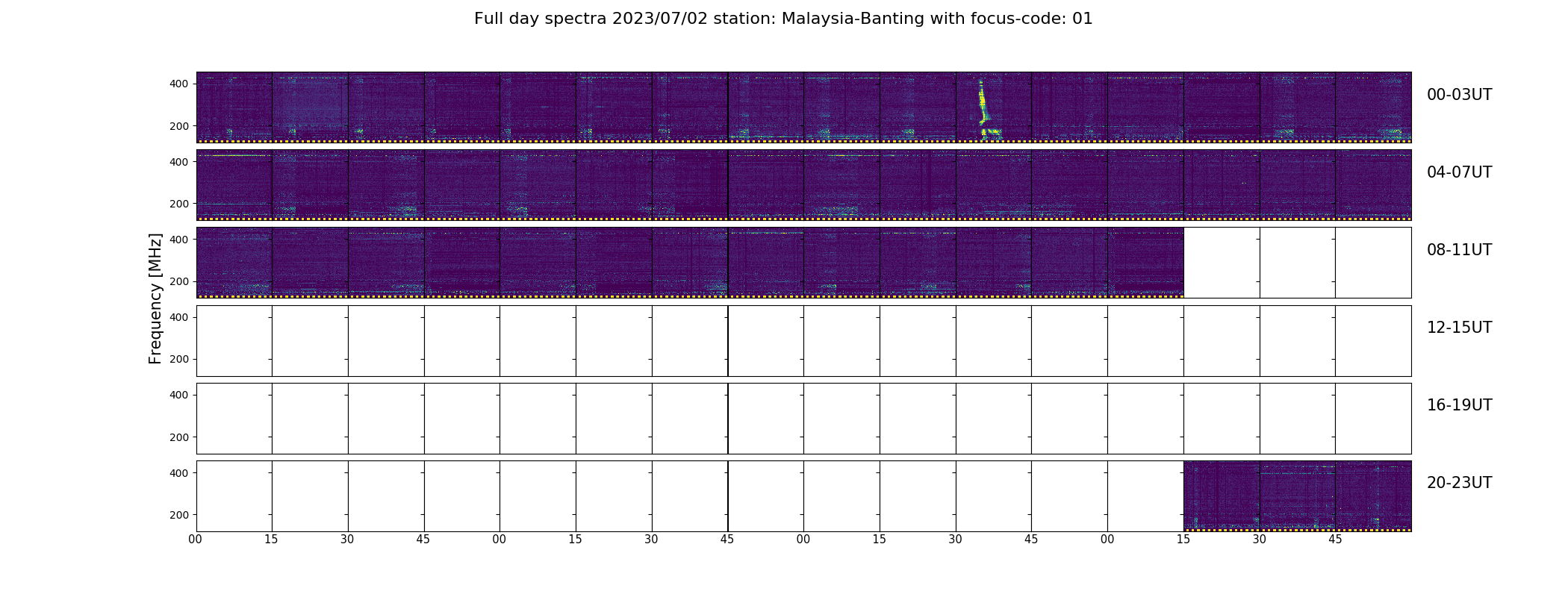Image resolution: width=1568 pixels, height=597 pixels.
Task: Click the '16-19UT' row label
Action: pos(1459,405)
